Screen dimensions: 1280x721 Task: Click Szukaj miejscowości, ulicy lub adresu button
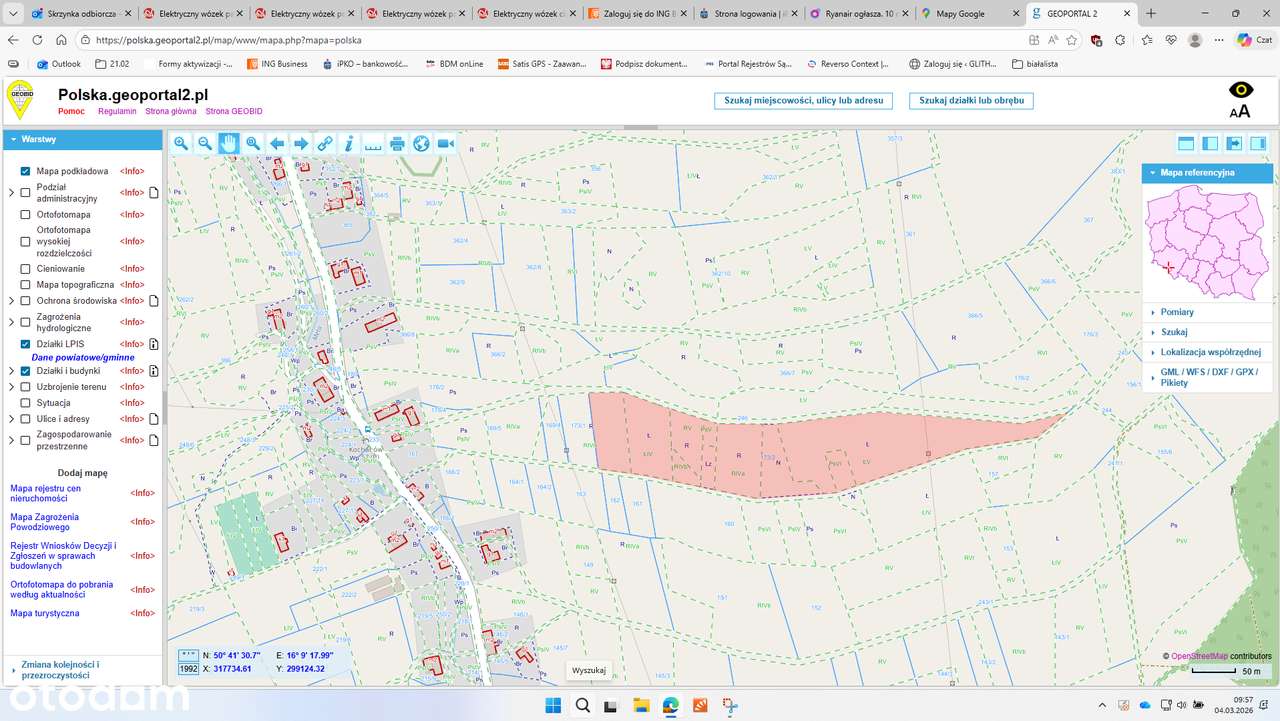click(803, 101)
